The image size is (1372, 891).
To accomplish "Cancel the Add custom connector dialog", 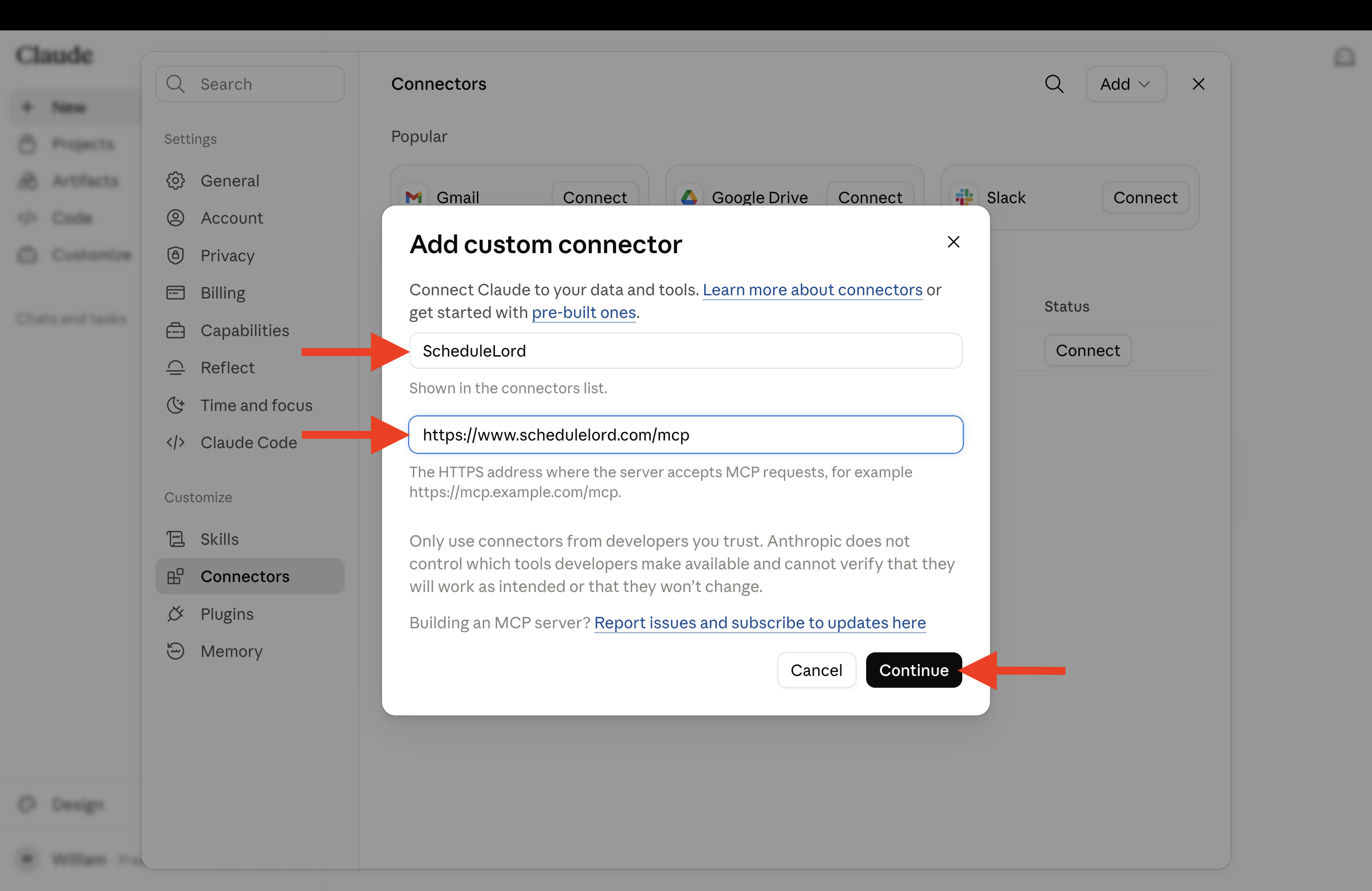I will tap(816, 670).
